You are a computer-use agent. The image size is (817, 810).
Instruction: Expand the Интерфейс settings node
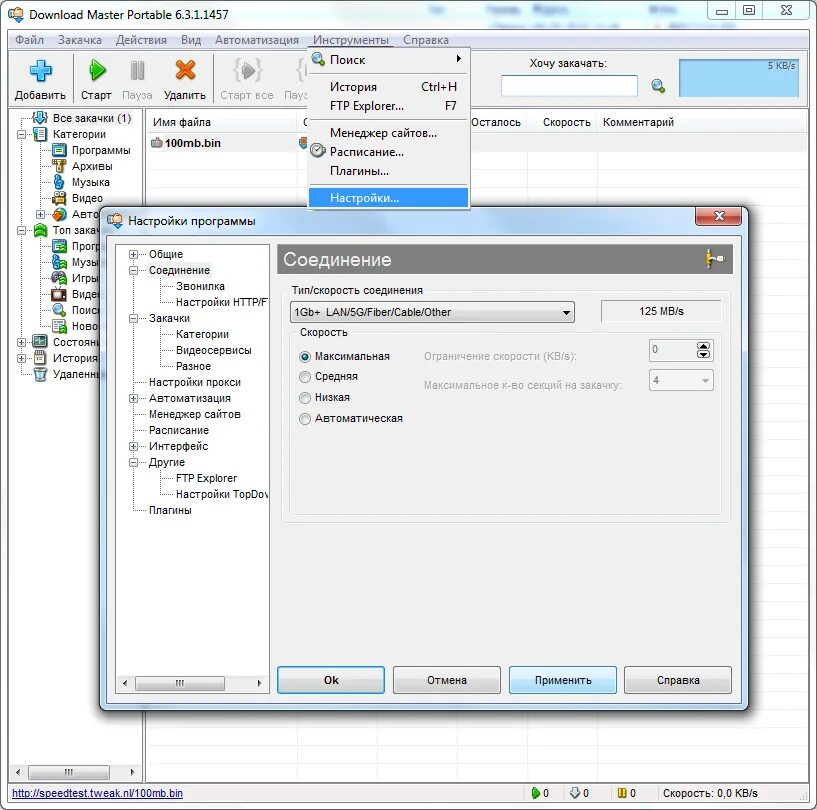coord(133,446)
